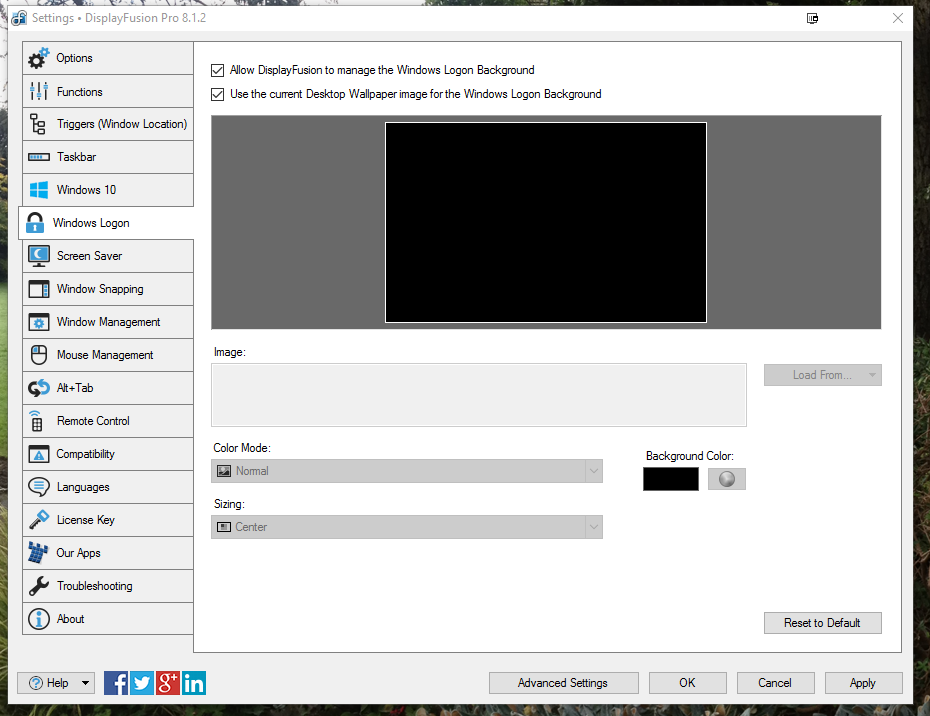The height and width of the screenshot is (716, 930).
Task: Toggle Use current Desktop Wallpaper image checkbox
Action: [218, 95]
